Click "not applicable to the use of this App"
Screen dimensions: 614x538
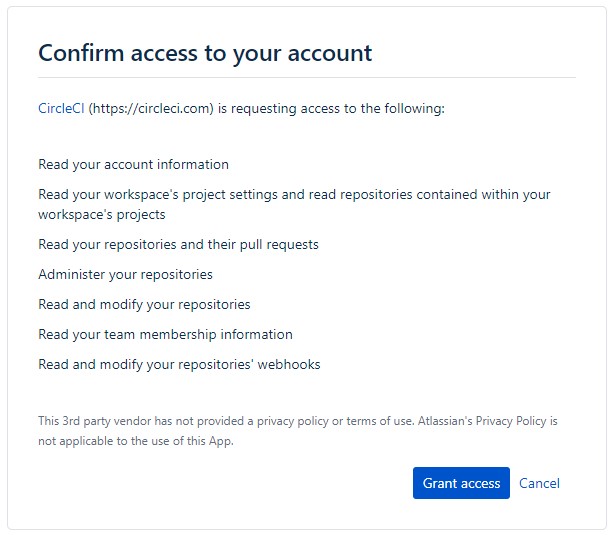pyautogui.click(x=135, y=441)
